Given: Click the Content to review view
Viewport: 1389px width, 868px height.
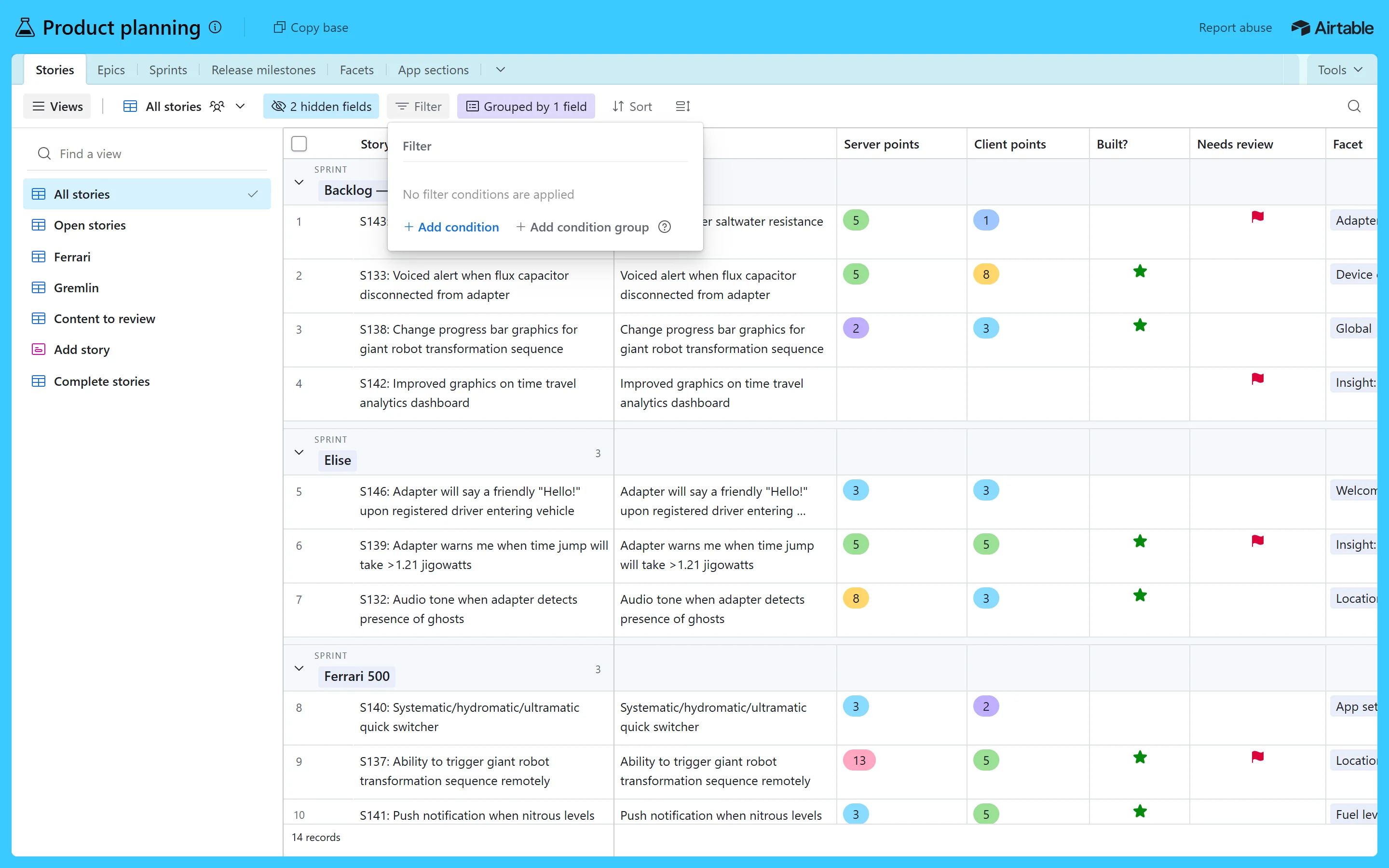Looking at the screenshot, I should (x=147, y=319).
